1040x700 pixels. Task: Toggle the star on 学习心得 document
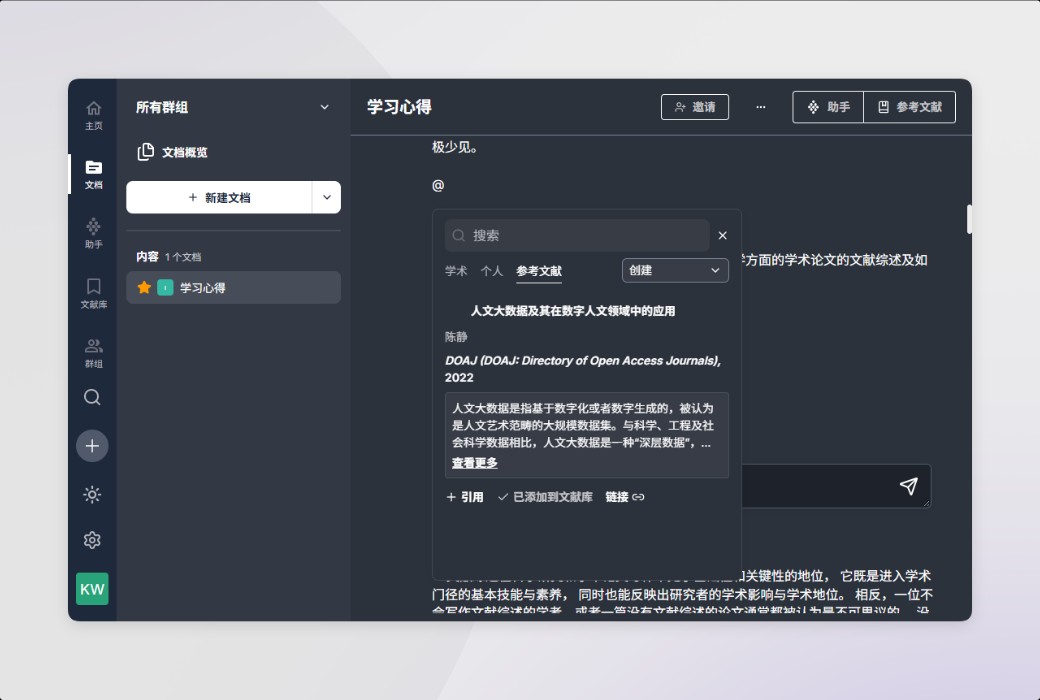pyautogui.click(x=144, y=287)
